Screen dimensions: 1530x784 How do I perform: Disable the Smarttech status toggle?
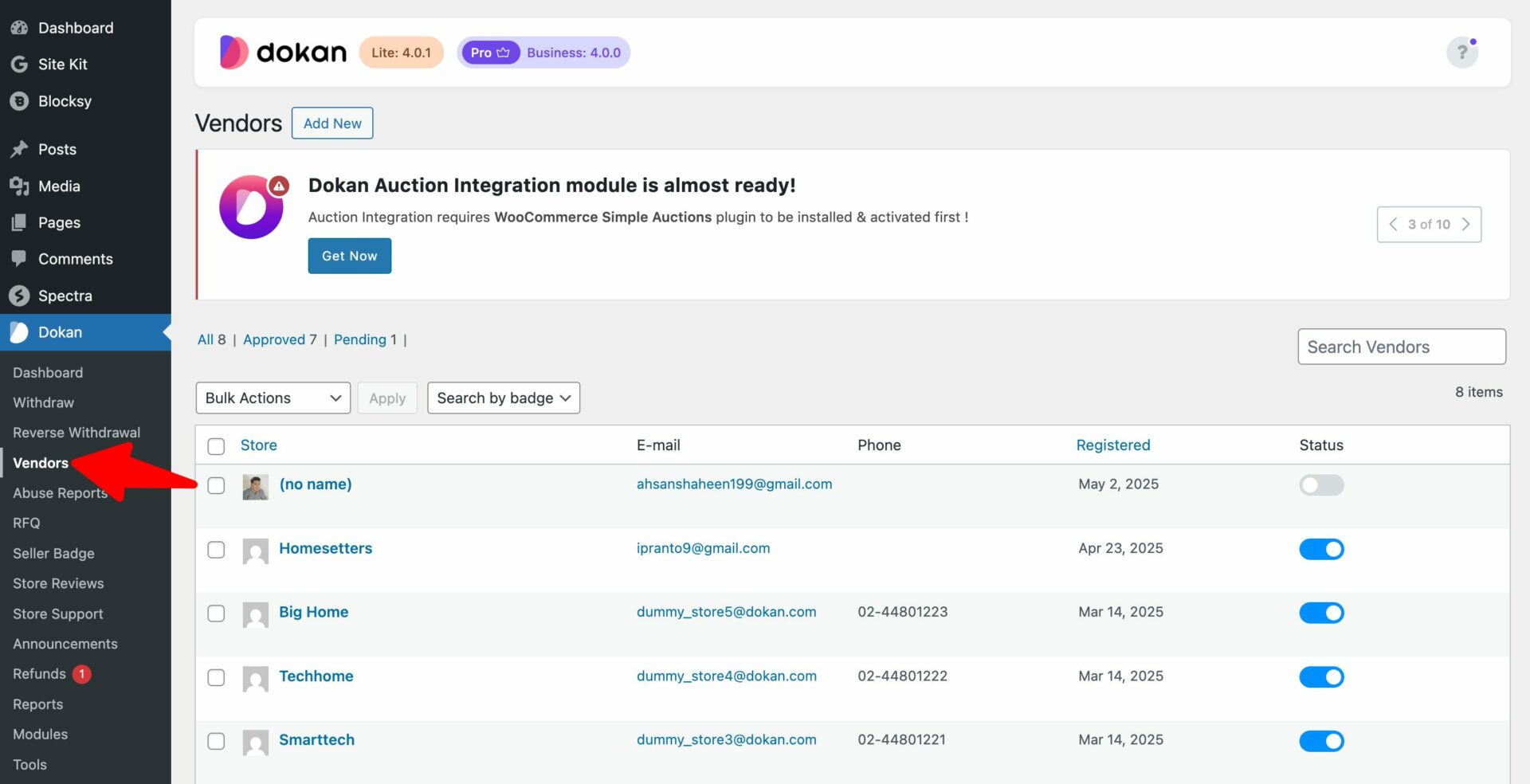(x=1321, y=741)
